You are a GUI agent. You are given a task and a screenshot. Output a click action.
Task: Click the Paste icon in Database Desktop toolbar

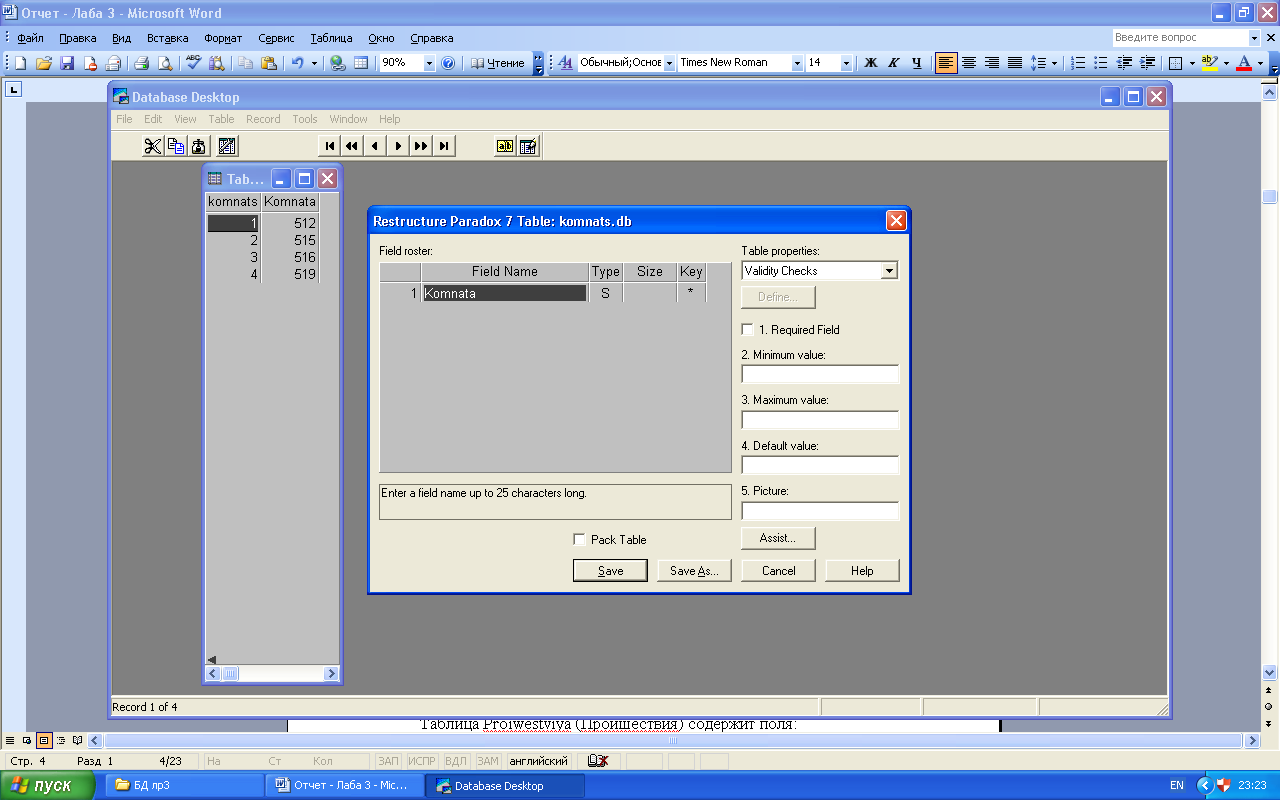(199, 146)
